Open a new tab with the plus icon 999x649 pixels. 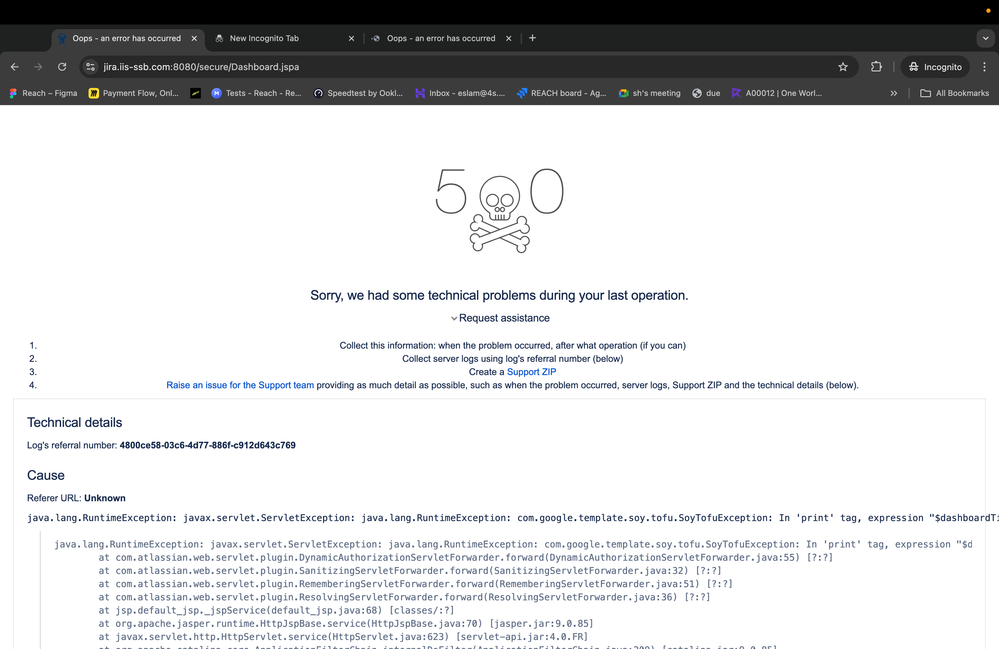click(532, 38)
